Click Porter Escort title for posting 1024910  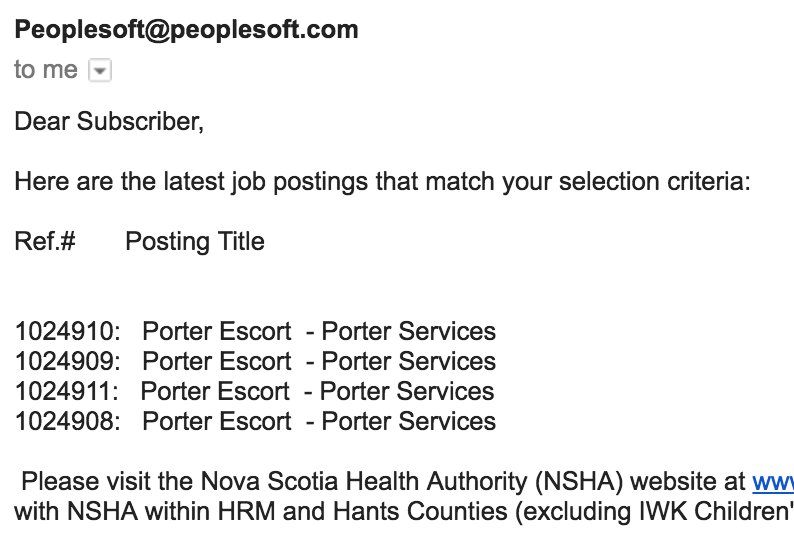[x=216, y=331]
